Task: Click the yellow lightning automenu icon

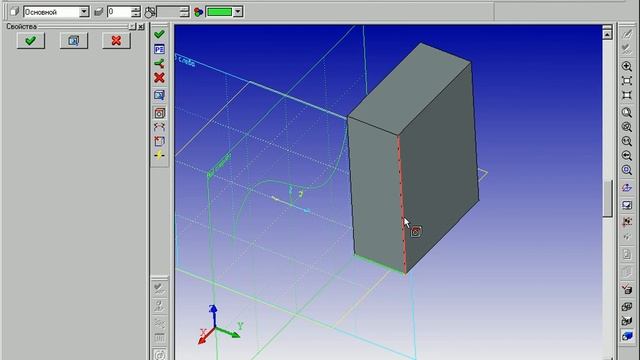Action: tap(160, 155)
